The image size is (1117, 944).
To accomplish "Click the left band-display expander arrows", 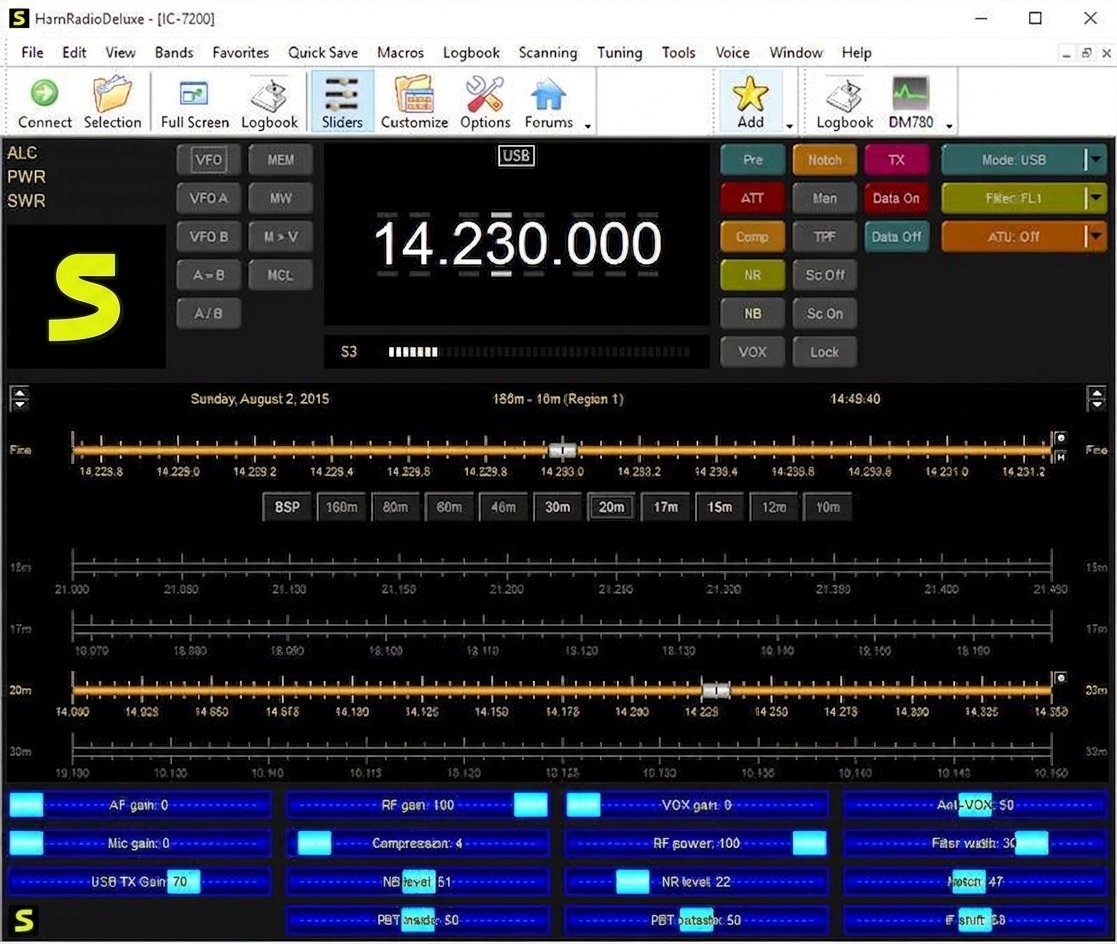I will (20, 399).
